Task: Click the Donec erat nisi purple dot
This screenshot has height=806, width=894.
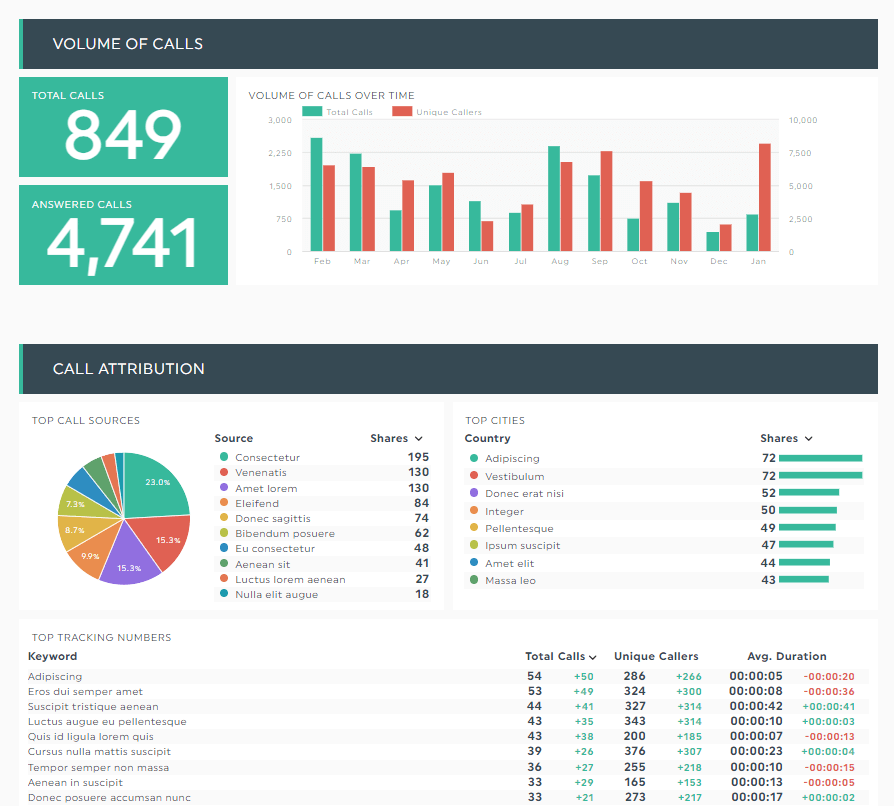Action: tap(473, 492)
